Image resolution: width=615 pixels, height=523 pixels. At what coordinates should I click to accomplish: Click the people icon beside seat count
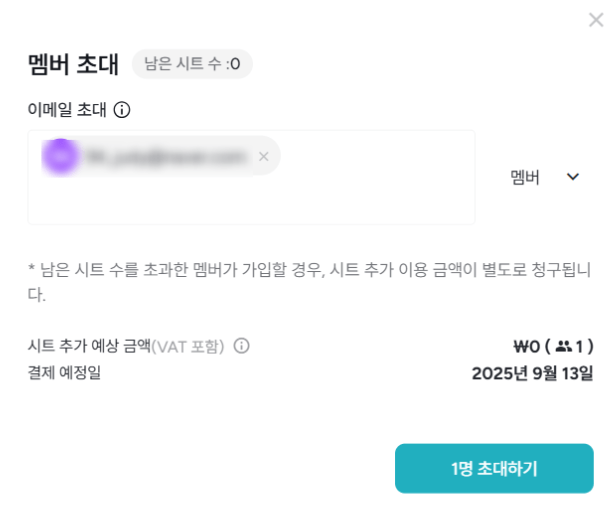pyautogui.click(x=564, y=346)
